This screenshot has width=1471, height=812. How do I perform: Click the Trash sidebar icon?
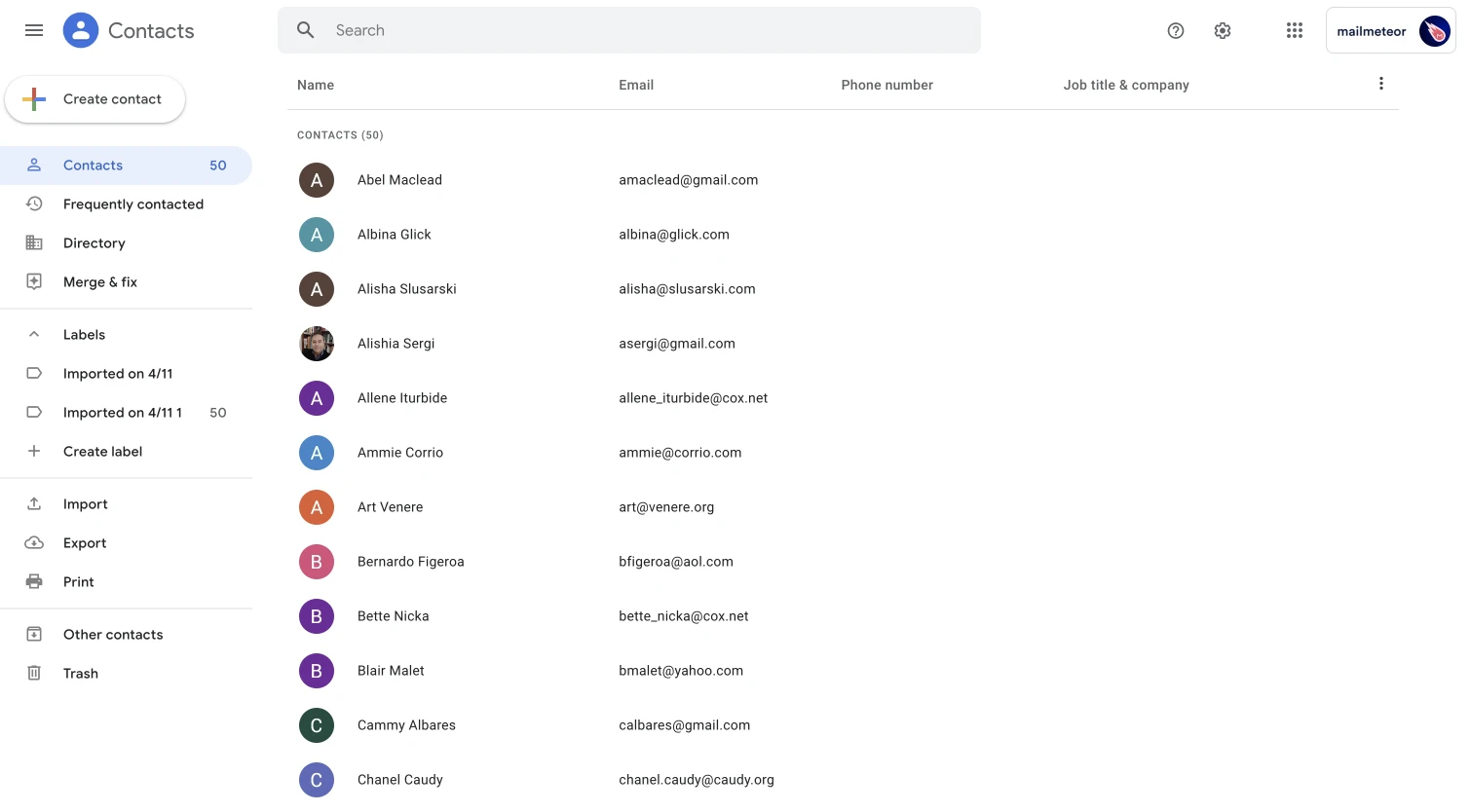[34, 673]
